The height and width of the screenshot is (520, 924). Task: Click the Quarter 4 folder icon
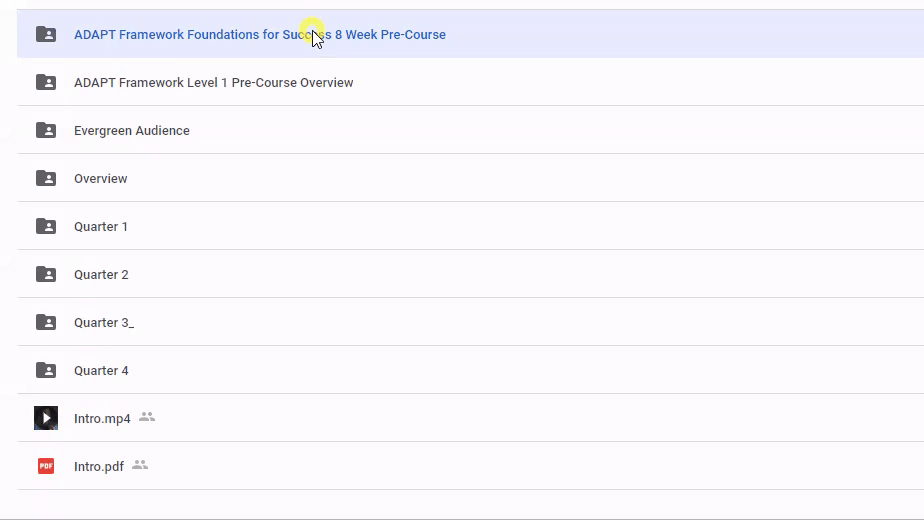46,370
